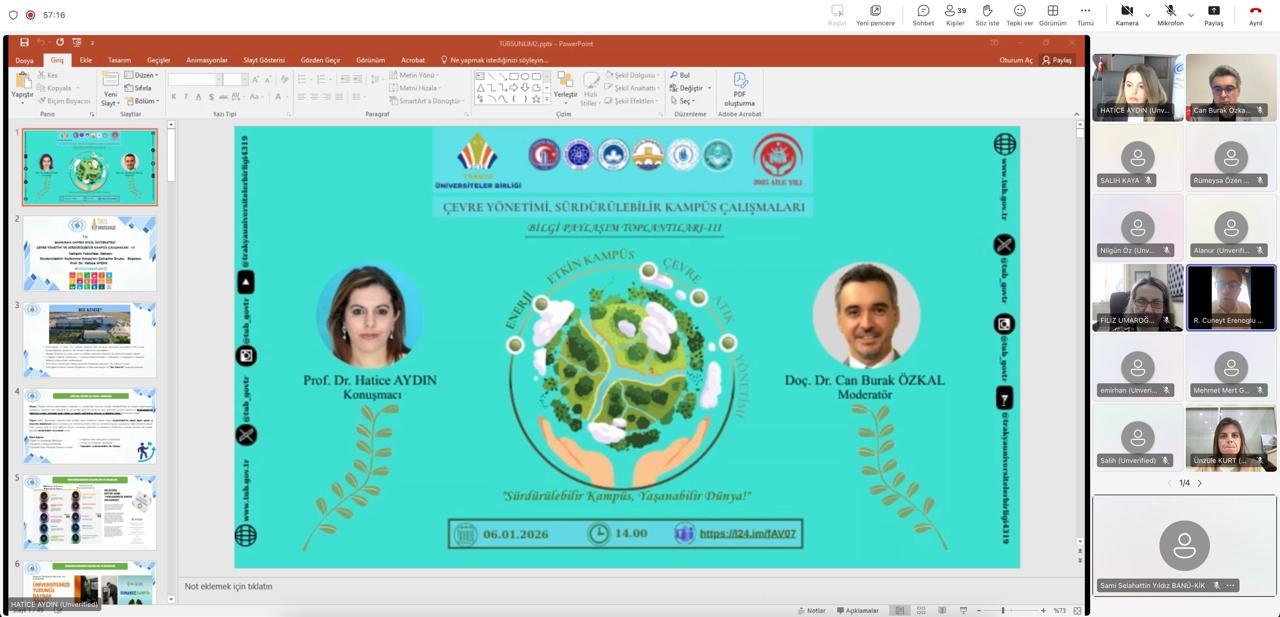
Task: Open Tümü more actions menu
Action: [x=1085, y=15]
